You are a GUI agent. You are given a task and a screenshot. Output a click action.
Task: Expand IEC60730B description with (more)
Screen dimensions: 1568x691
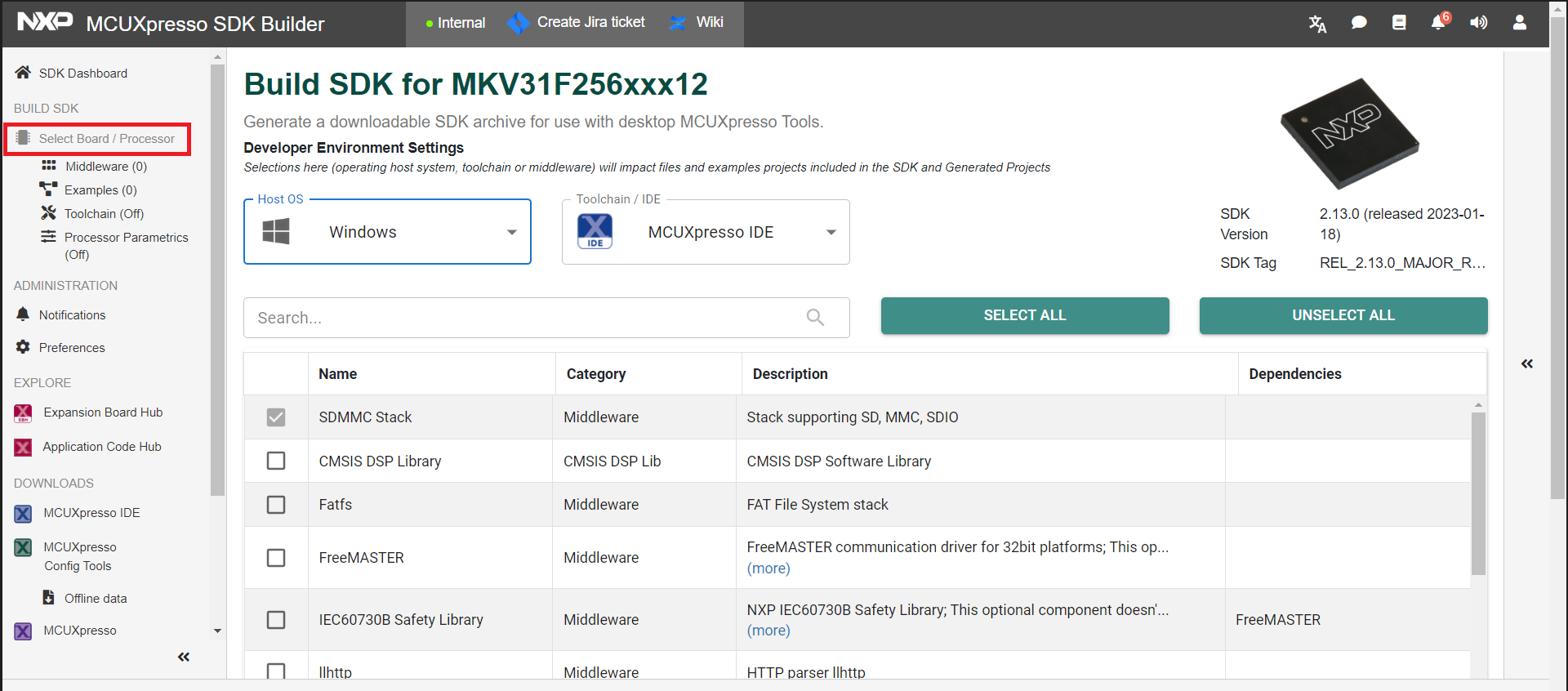(768, 631)
